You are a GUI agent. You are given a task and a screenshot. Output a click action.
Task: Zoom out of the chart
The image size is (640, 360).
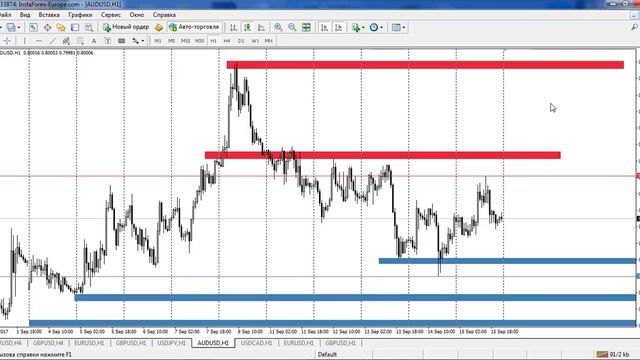click(292, 27)
